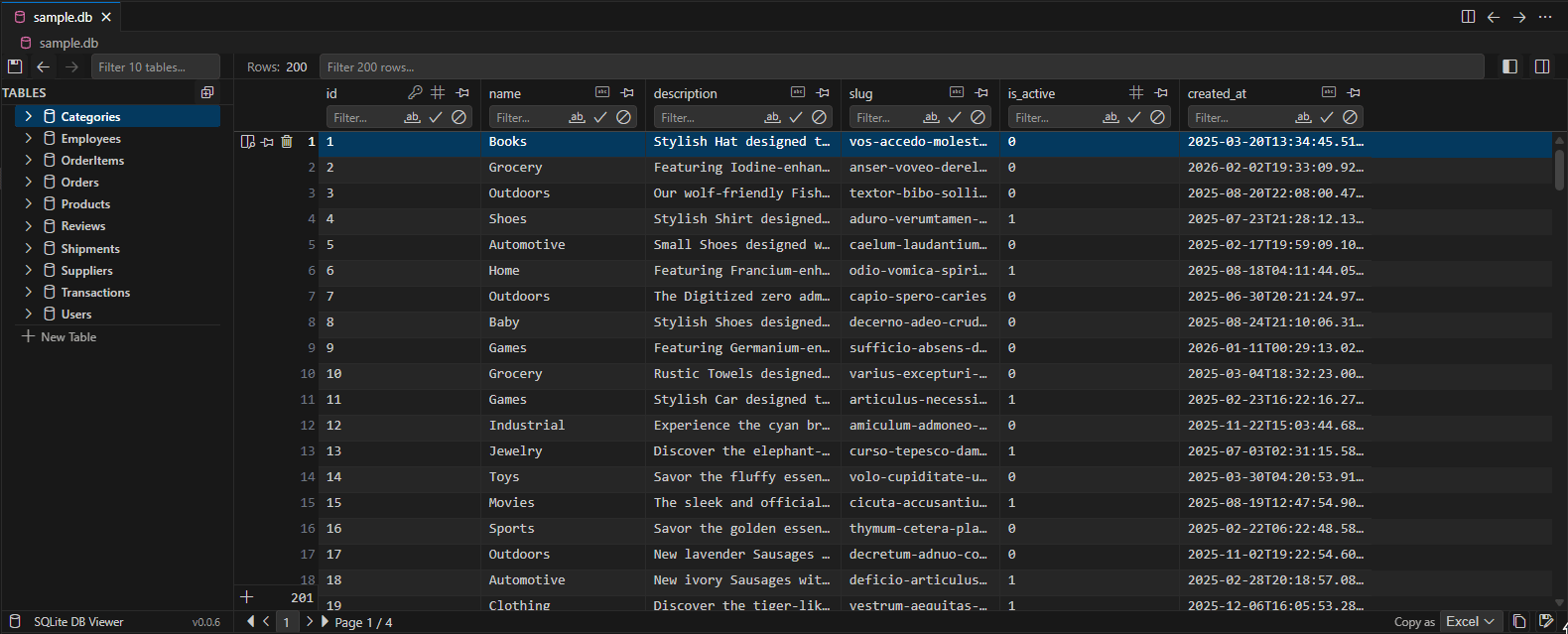This screenshot has width=1568, height=634.
Task: Jump to the first page arrow
Action: coord(251,621)
